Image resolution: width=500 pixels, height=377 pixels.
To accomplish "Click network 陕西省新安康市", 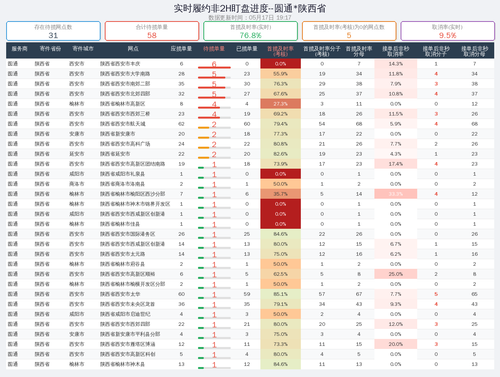I will click(118, 134).
